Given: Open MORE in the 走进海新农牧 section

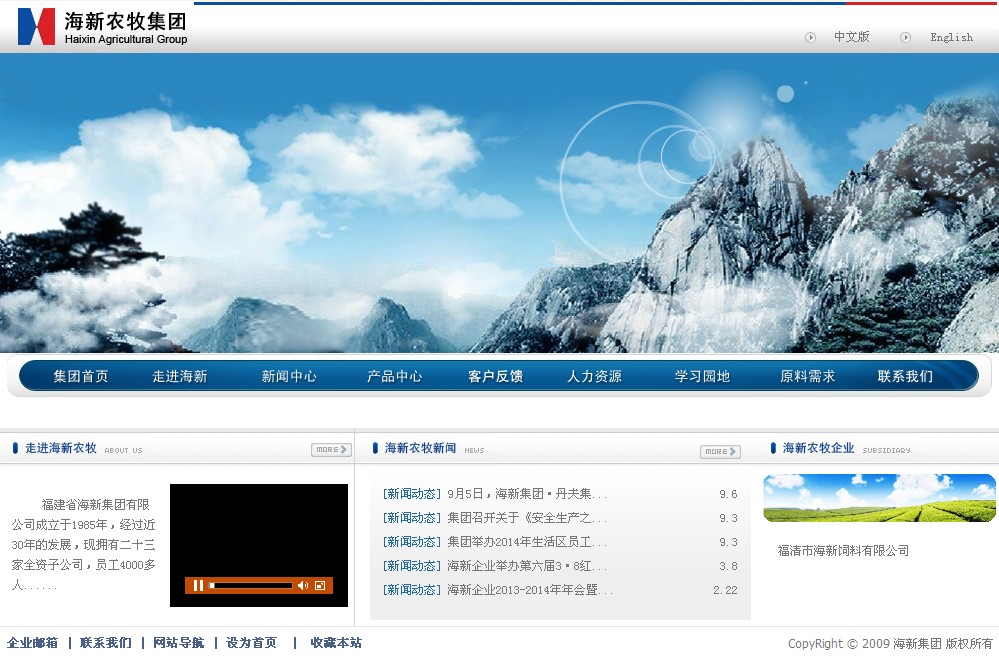Looking at the screenshot, I should [x=331, y=450].
